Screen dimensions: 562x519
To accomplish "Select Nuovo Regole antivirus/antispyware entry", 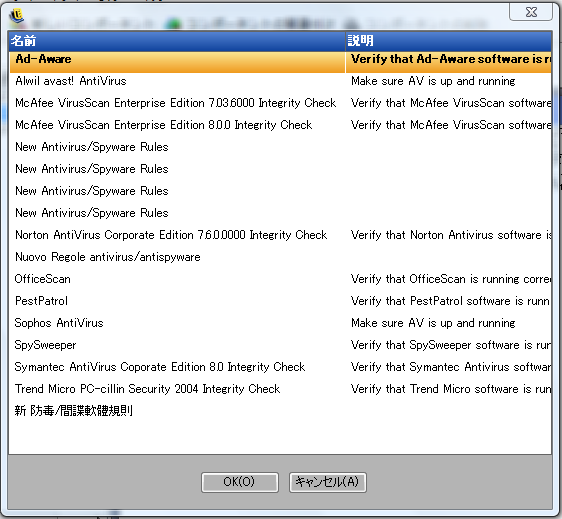I will coord(280,257).
